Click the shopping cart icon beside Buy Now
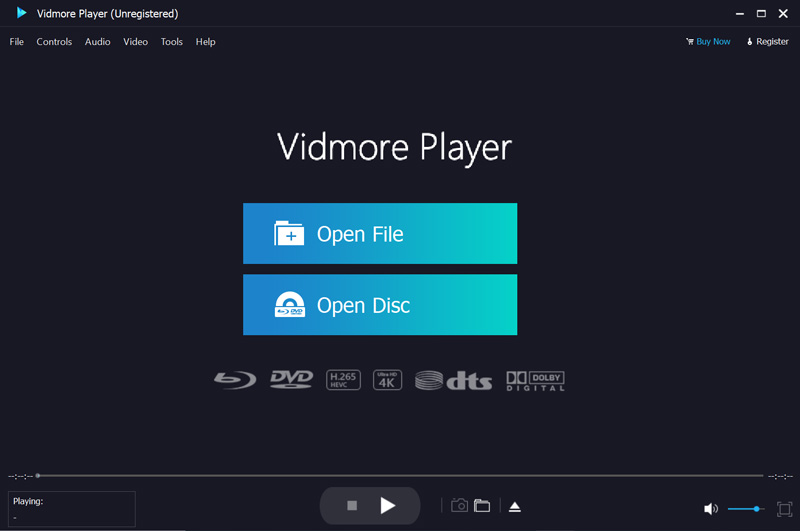 690,42
